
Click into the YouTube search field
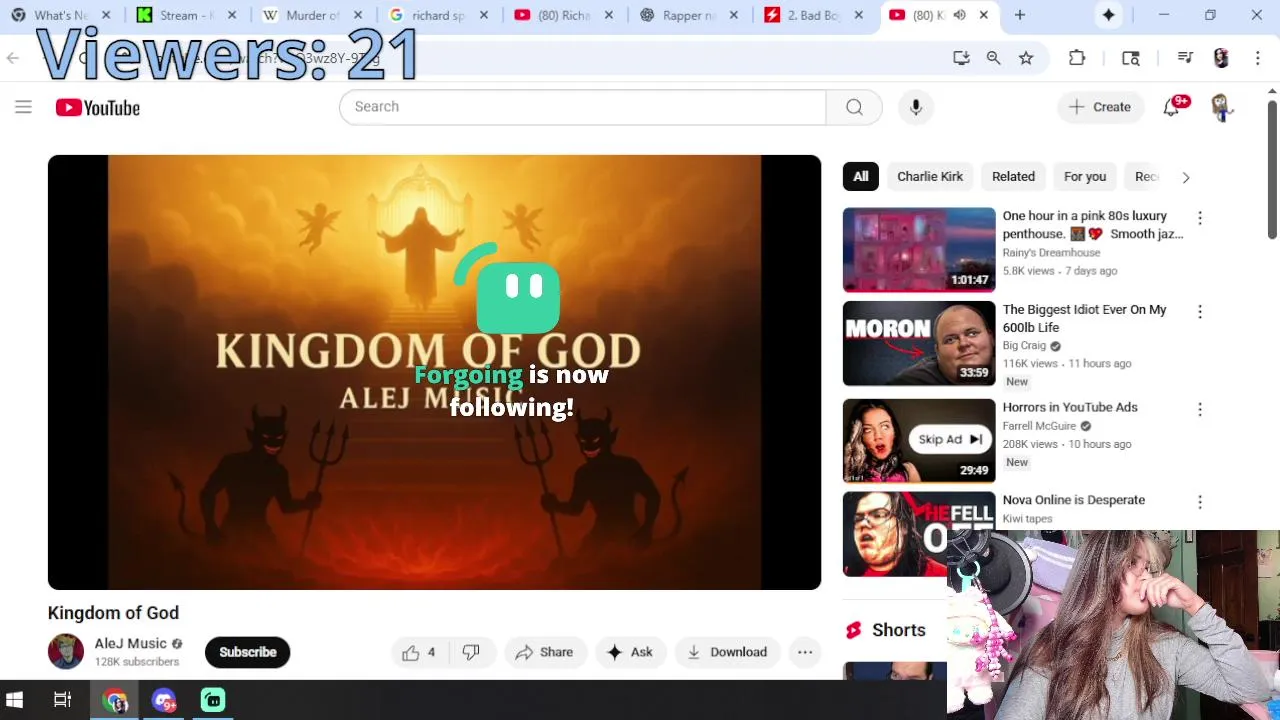pyautogui.click(x=583, y=107)
